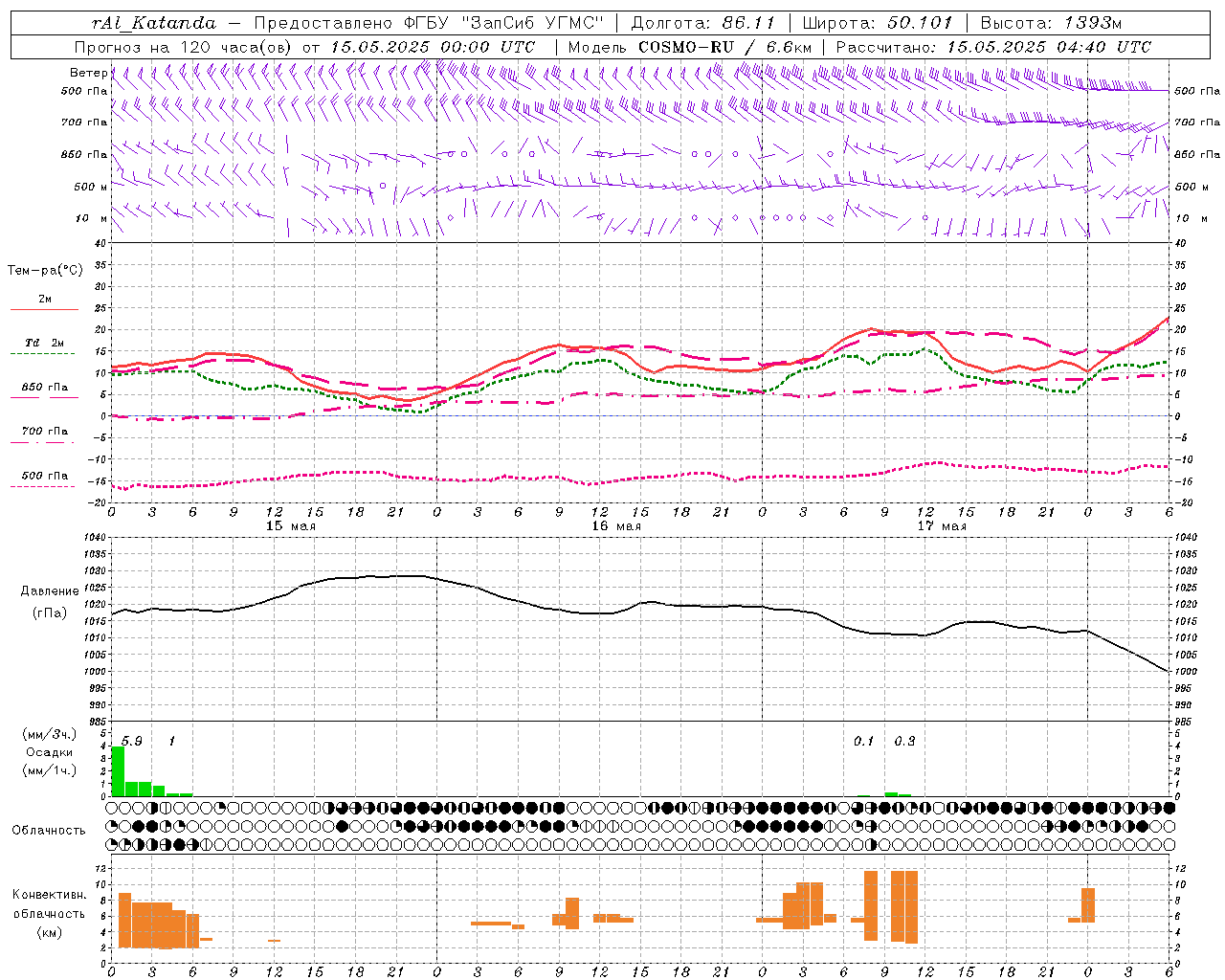Click the 0.3 precipitation amount value
Image resolution: width=1225 pixels, height=980 pixels.
point(904,741)
